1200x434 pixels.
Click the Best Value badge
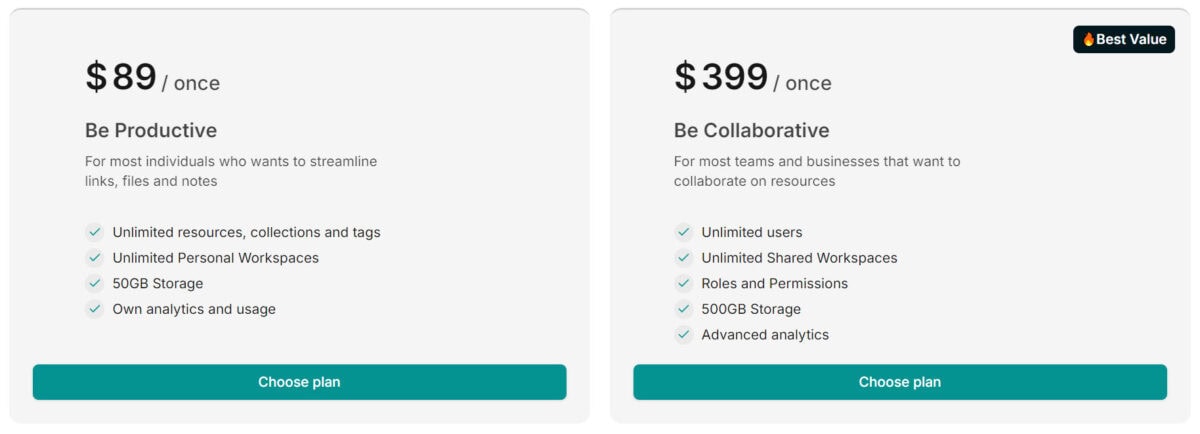click(1124, 40)
